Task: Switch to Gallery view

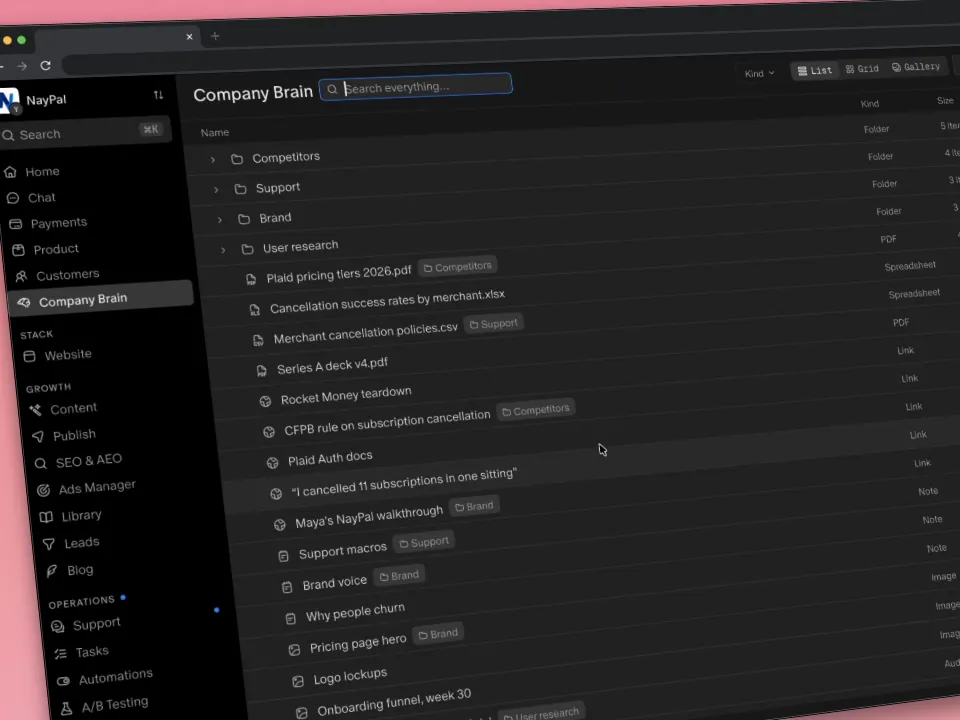Action: (916, 67)
